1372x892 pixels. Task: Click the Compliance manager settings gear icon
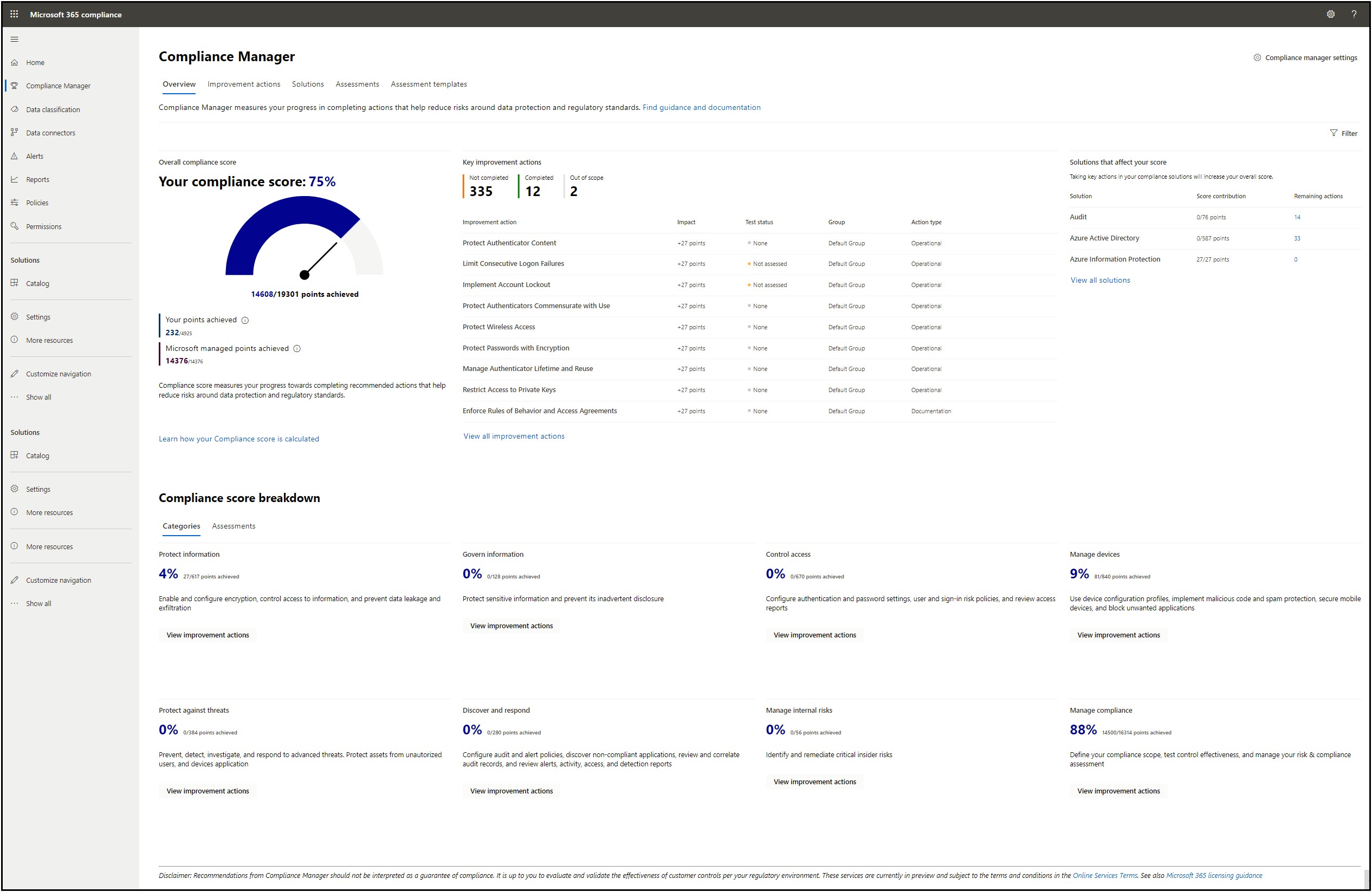[x=1257, y=57]
